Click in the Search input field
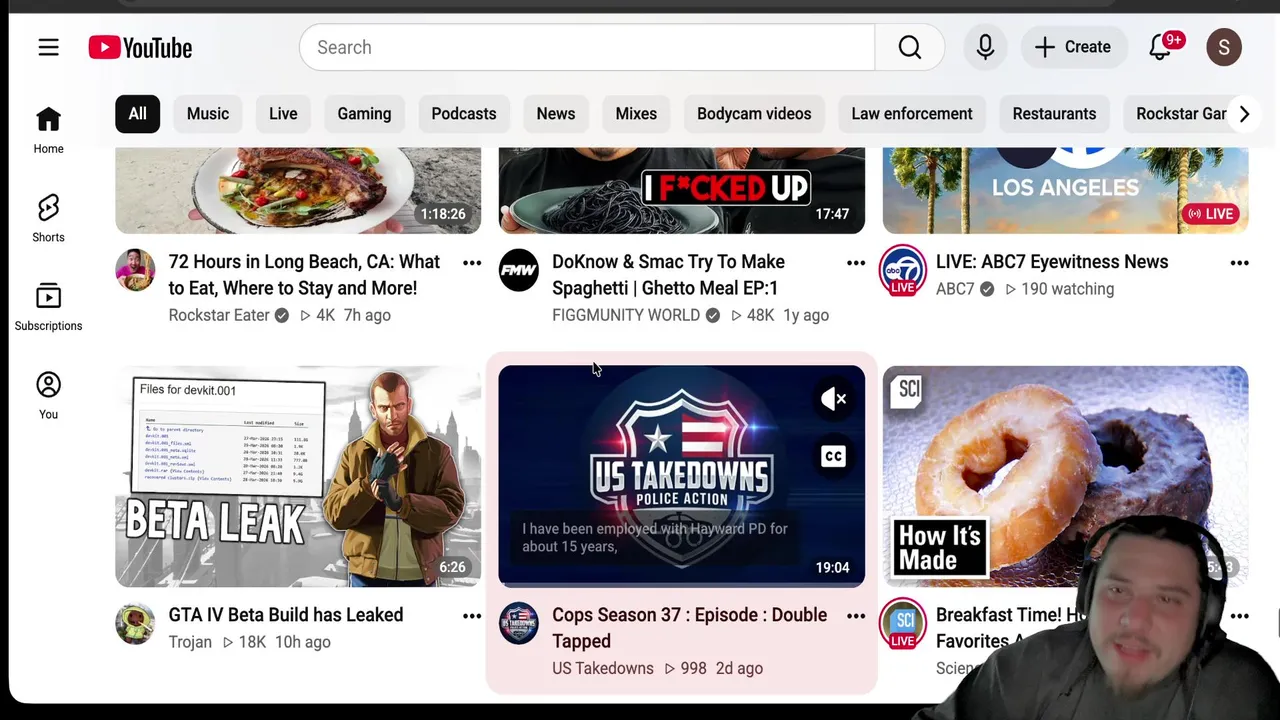1280x720 pixels. click(587, 47)
